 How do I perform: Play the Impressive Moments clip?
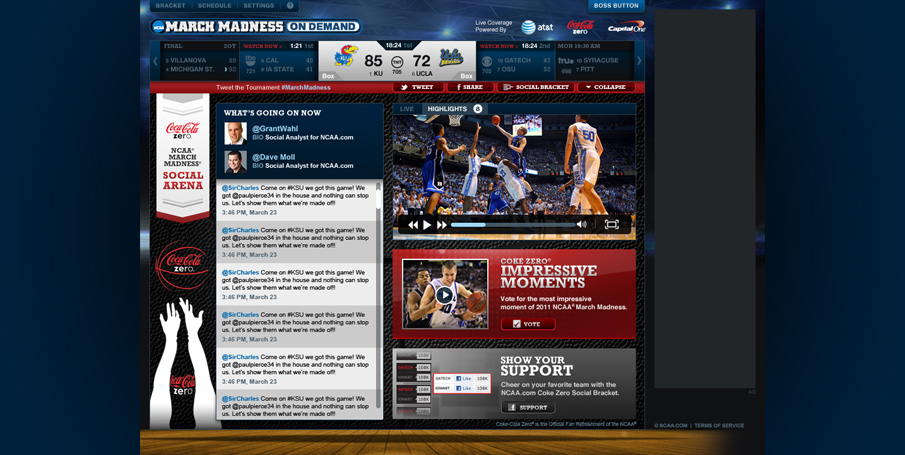click(x=444, y=295)
